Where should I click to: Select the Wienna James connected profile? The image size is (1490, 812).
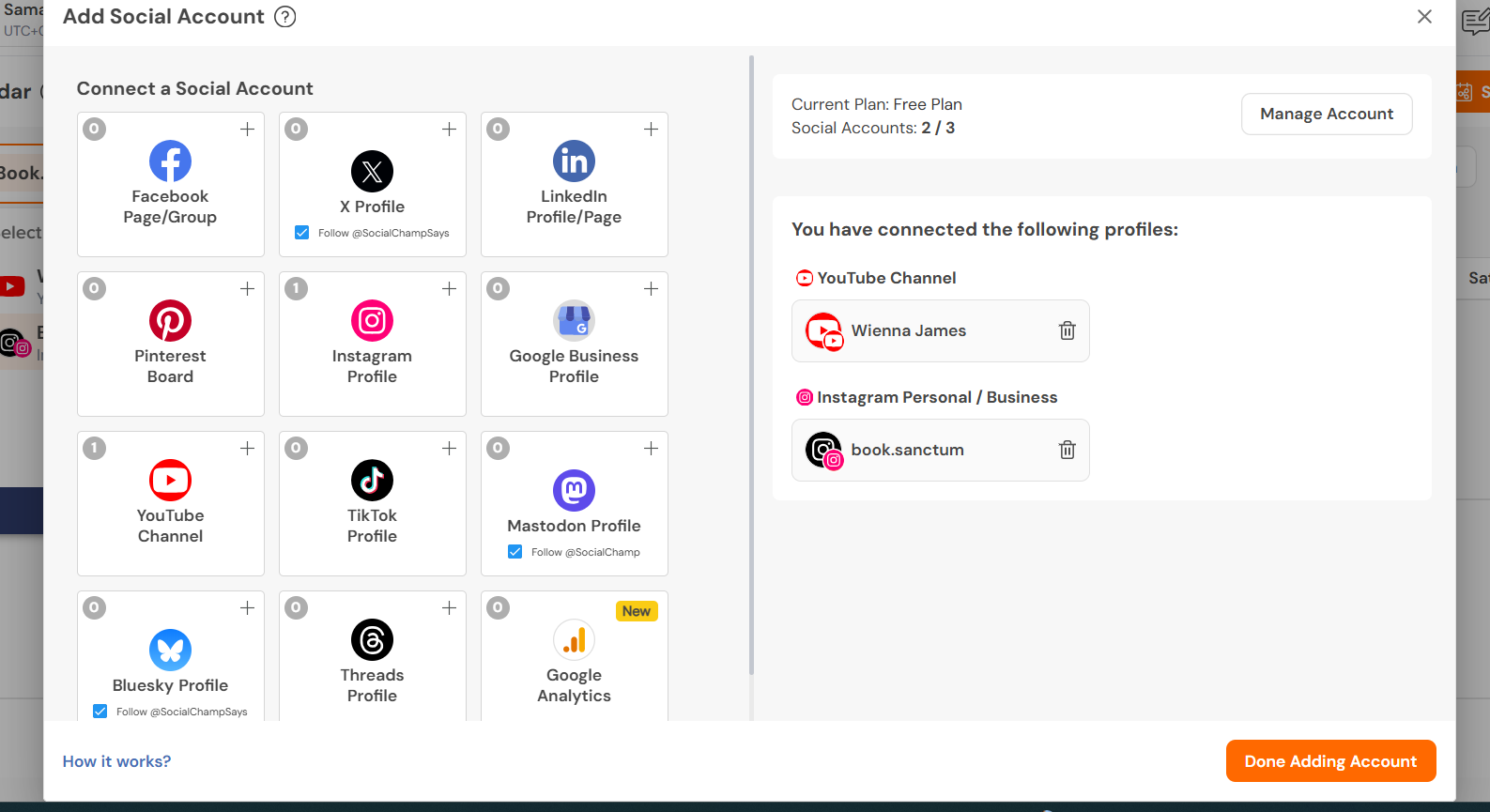940,330
